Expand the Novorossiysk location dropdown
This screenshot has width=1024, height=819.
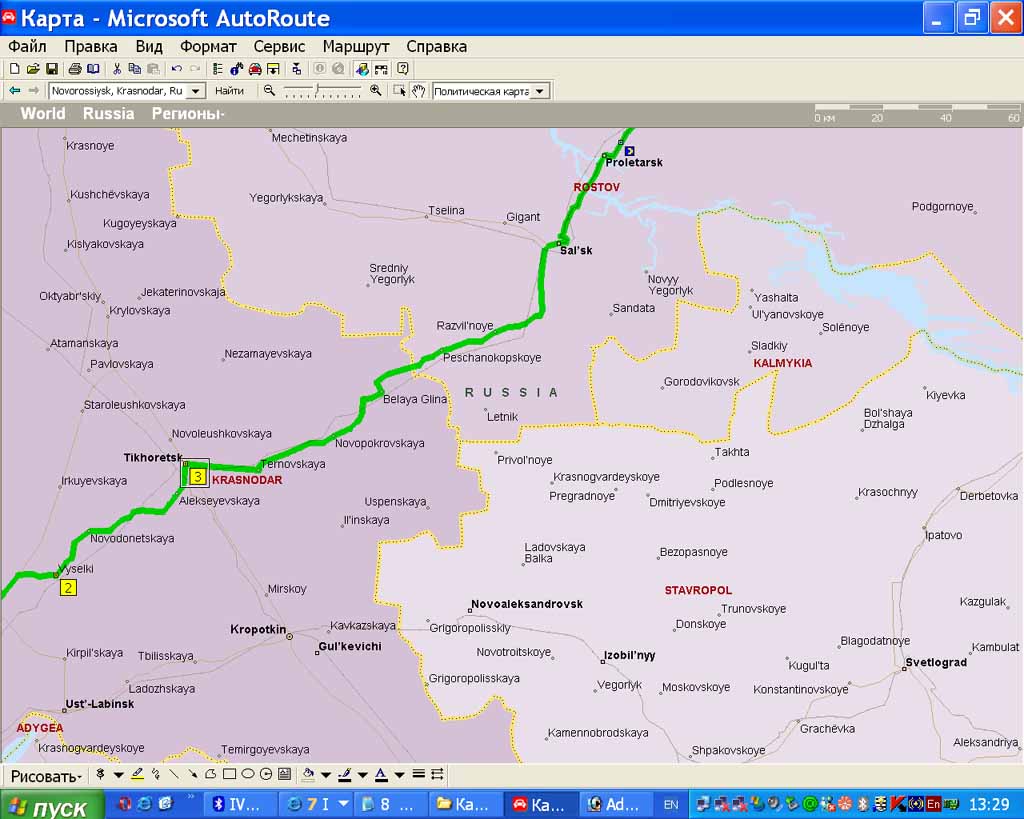[196, 91]
